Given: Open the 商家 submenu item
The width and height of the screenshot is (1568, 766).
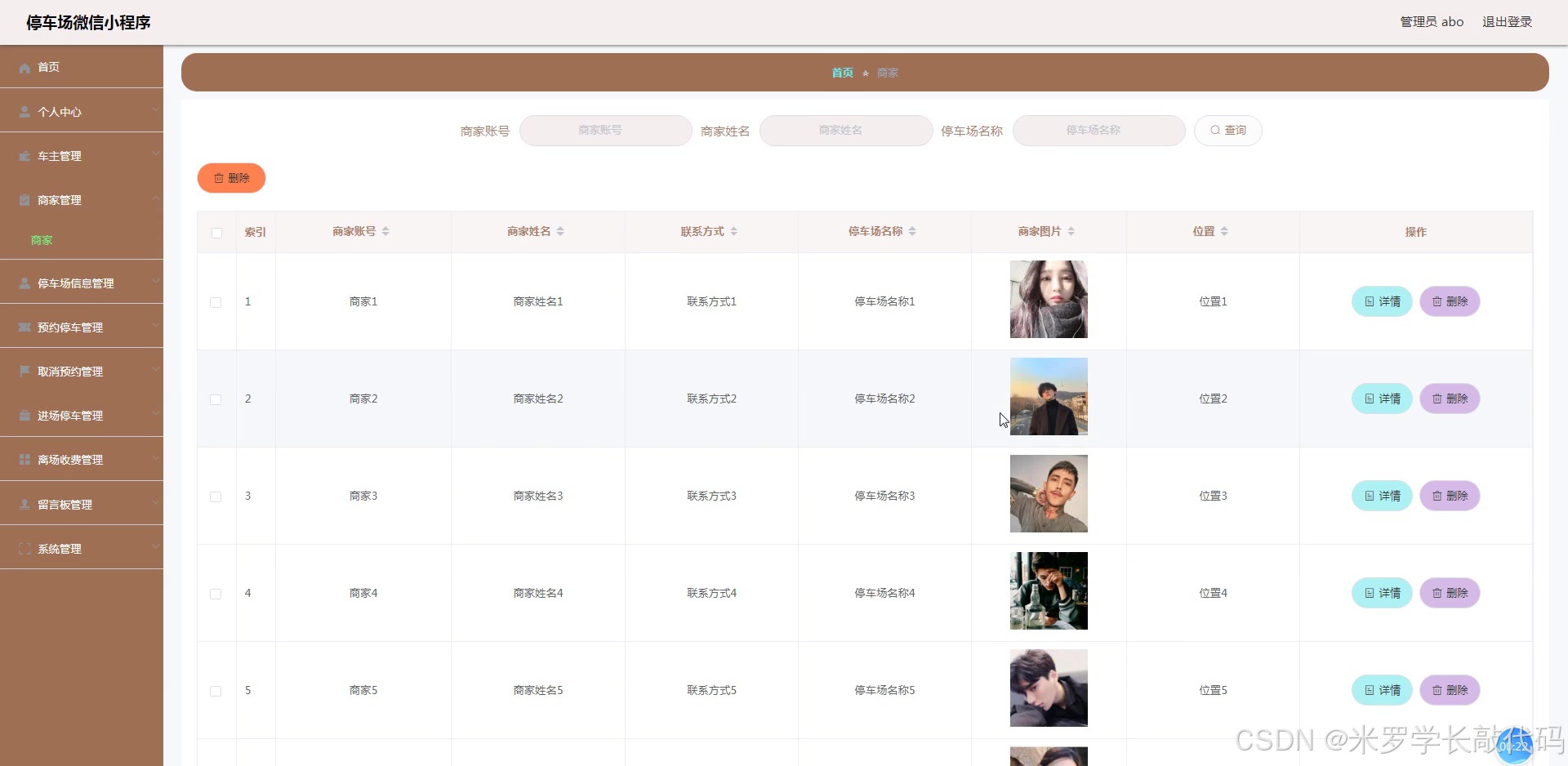Looking at the screenshot, I should [42, 240].
